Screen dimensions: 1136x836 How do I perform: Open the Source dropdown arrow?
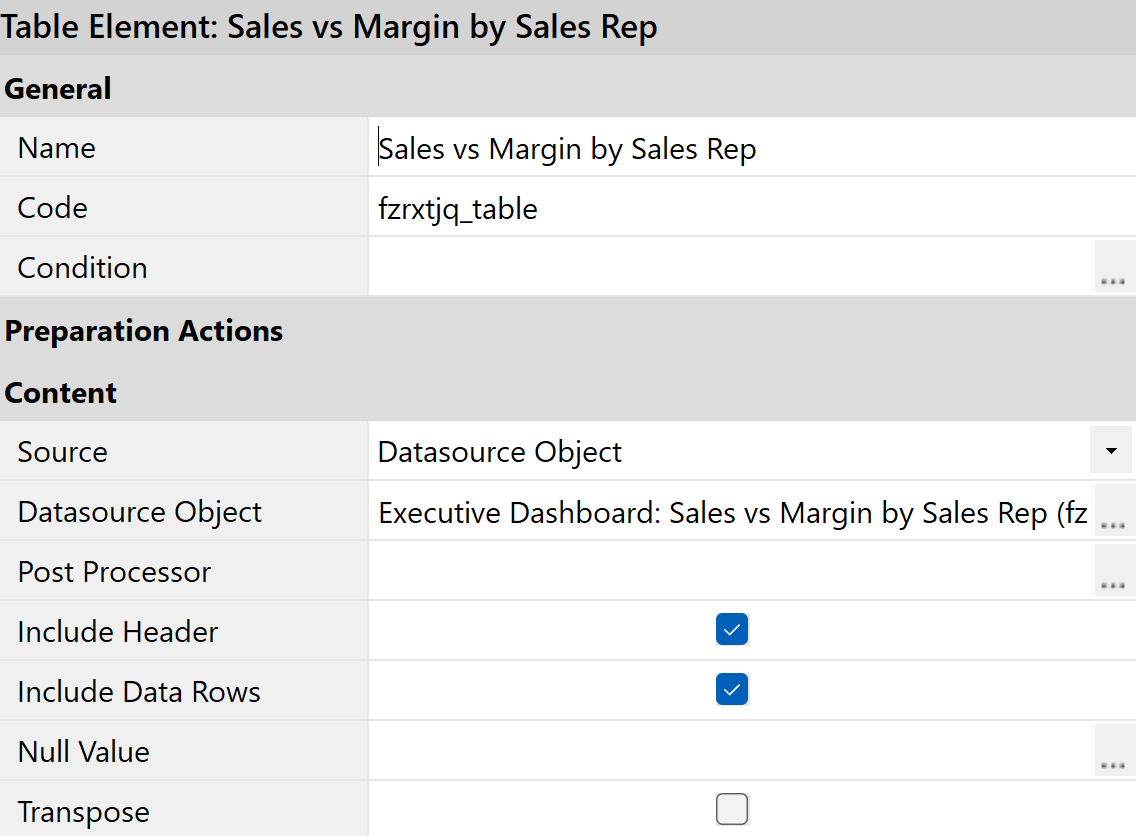pyautogui.click(x=1111, y=451)
